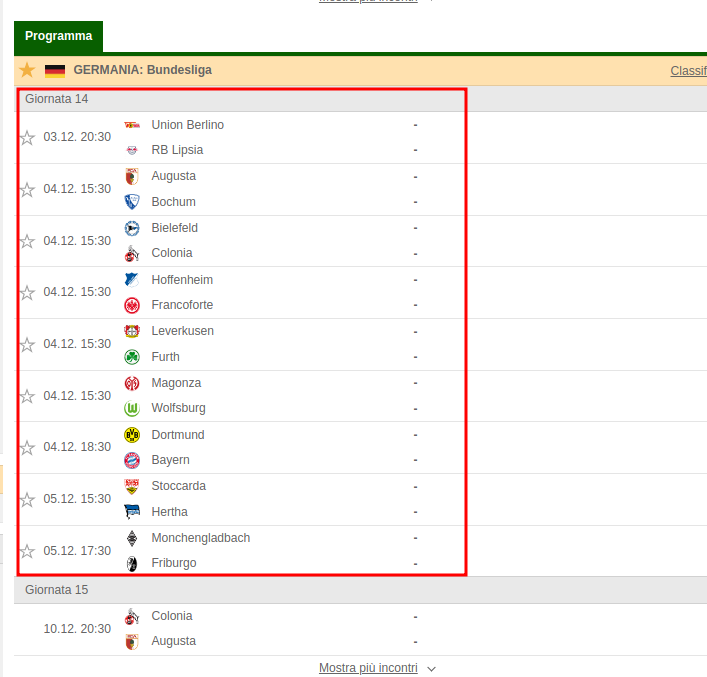Screen dimensions: 707x677
Task: Click the Stoccarda team name
Action: (179, 486)
